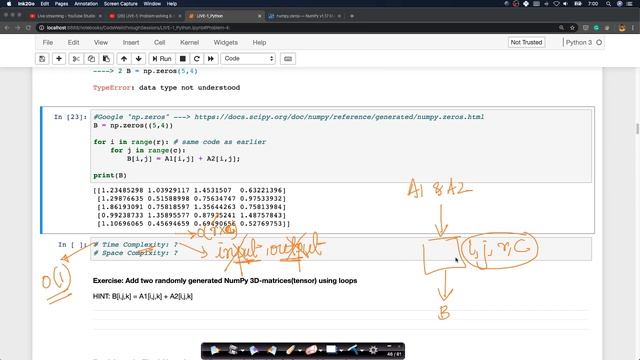Image resolution: width=640 pixels, height=360 pixels.
Task: Move the selected cell down
Action: pos(139,59)
